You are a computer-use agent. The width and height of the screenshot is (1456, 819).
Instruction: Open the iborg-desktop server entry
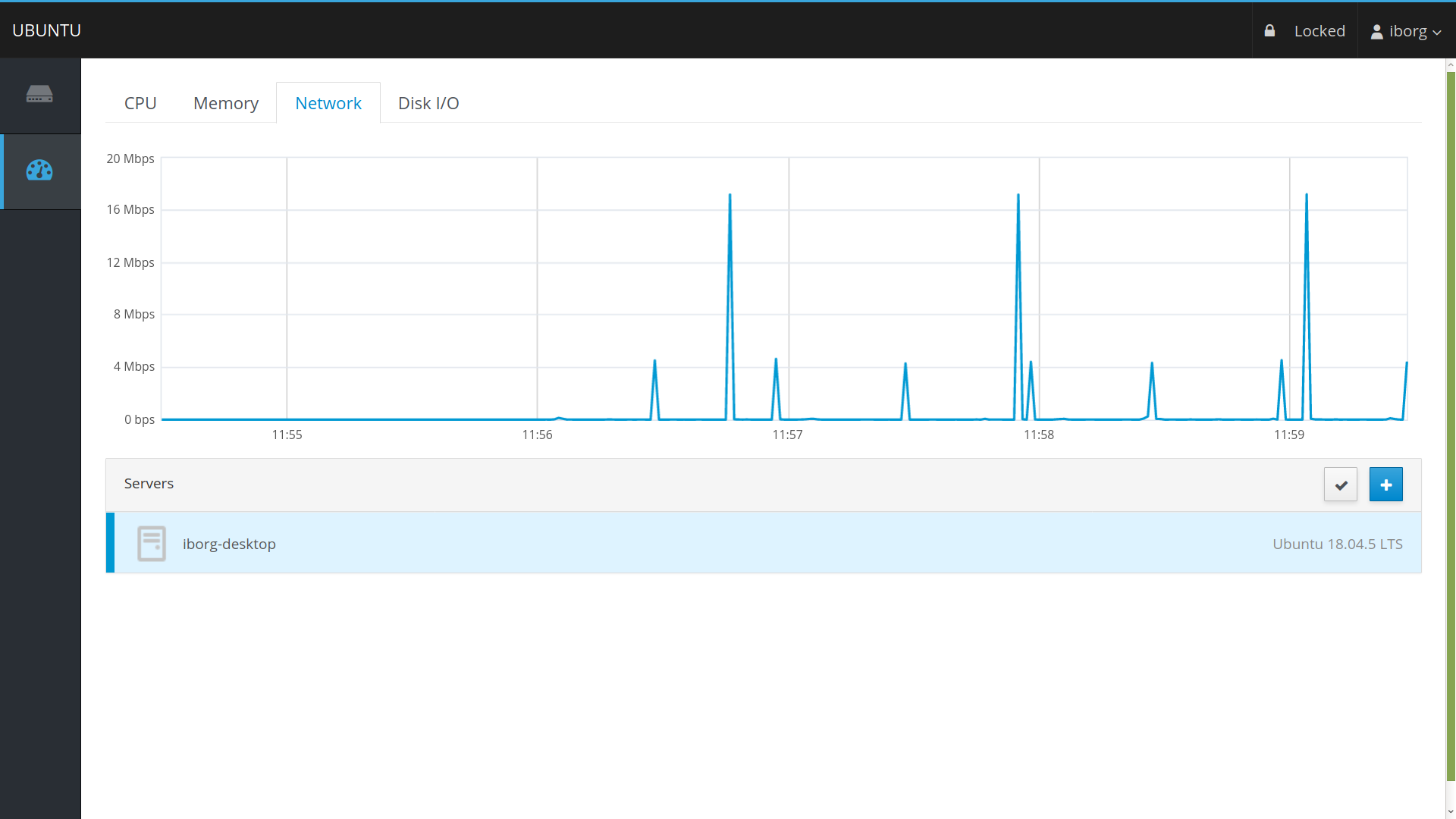[x=229, y=544]
